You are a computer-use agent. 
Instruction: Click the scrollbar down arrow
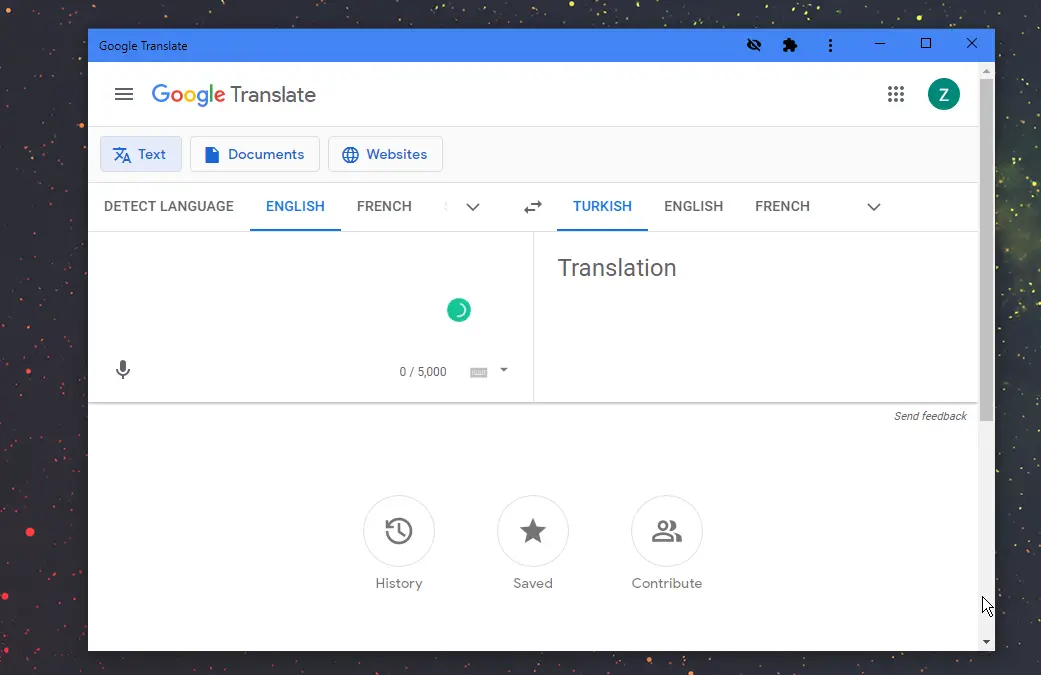pos(987,642)
